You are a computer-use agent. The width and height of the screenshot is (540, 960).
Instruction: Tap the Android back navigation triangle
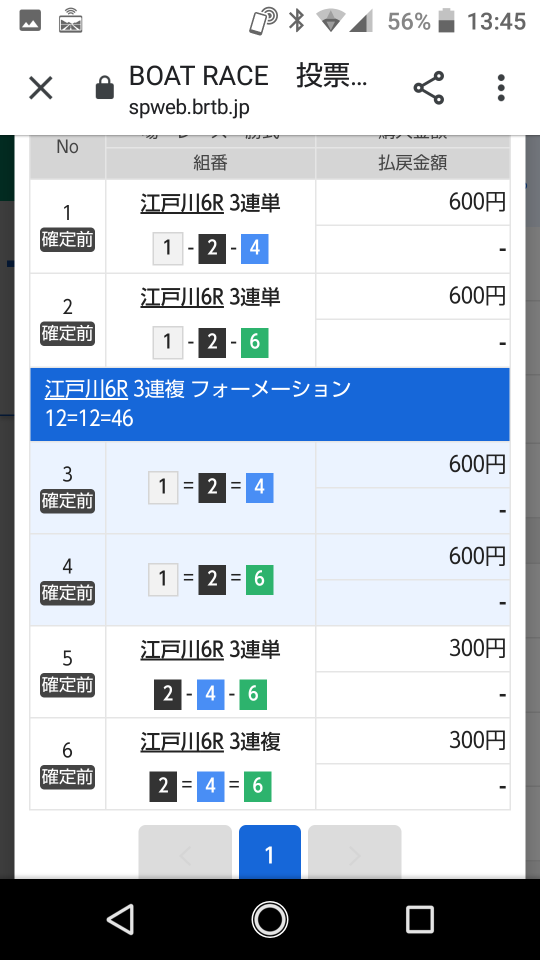pos(120,919)
